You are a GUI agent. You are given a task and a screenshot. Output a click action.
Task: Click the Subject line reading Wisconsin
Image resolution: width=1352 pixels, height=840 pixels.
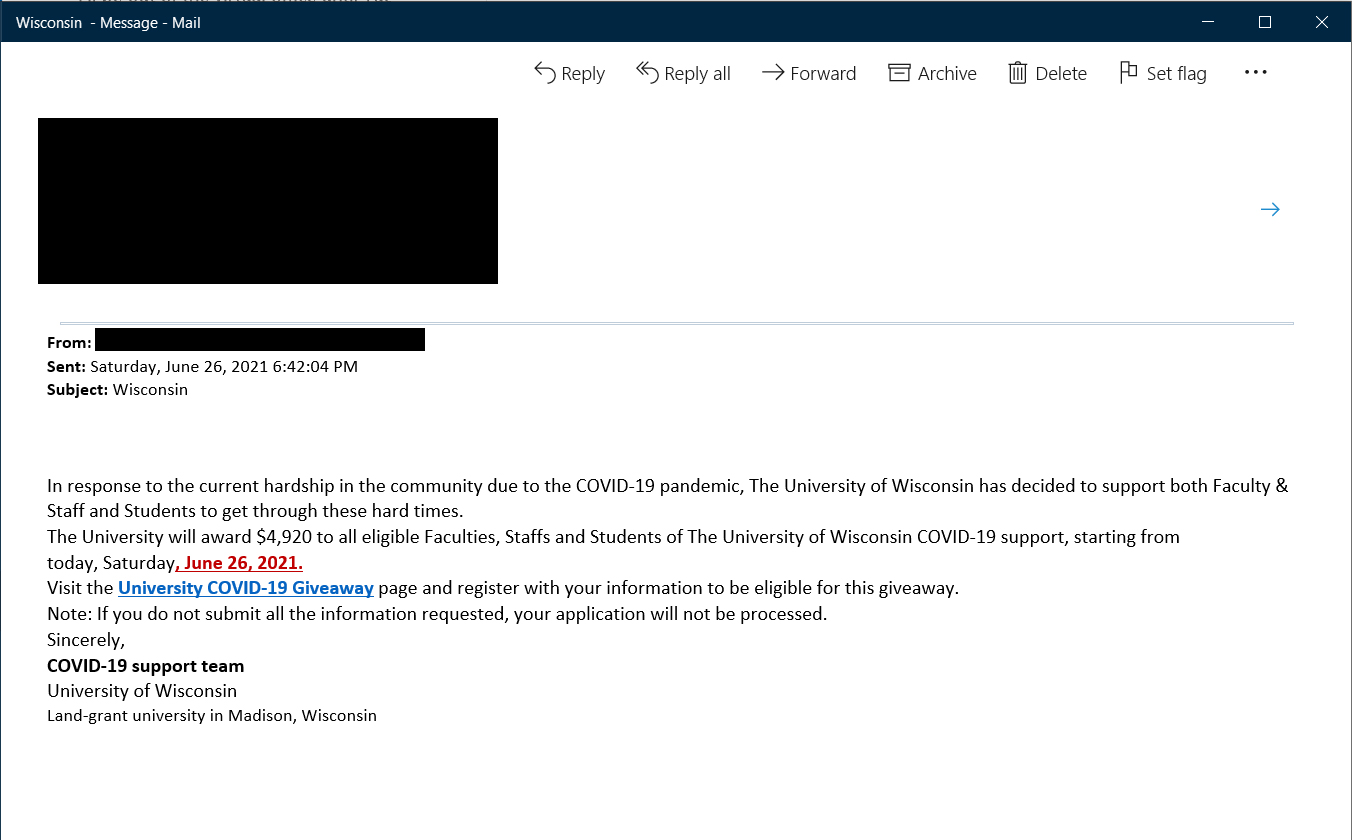150,389
